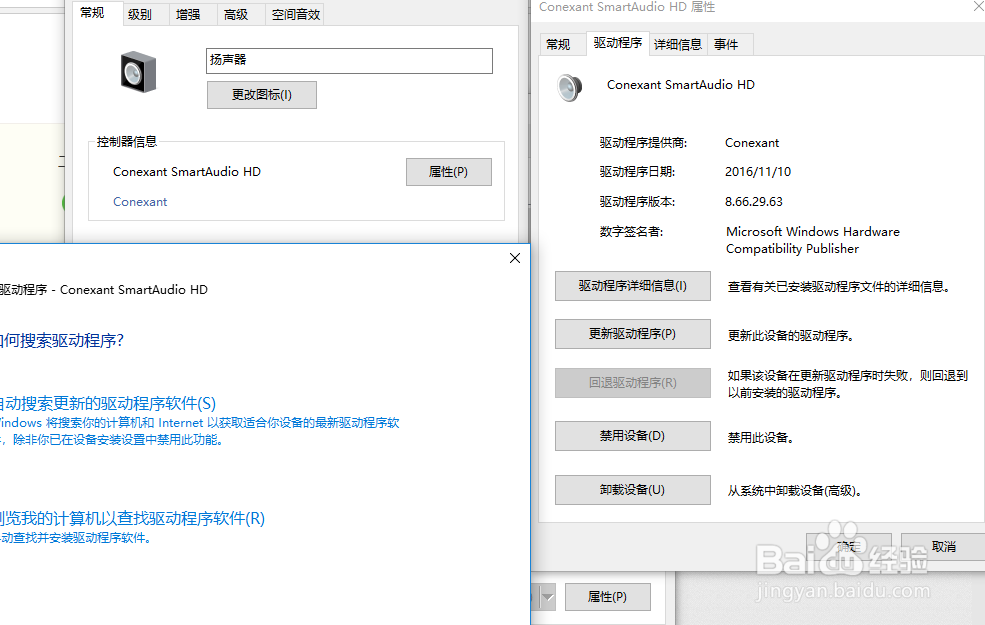Screen dimensions: 985x625
Task: Click the 更改图标(I) button
Action: pos(262,95)
